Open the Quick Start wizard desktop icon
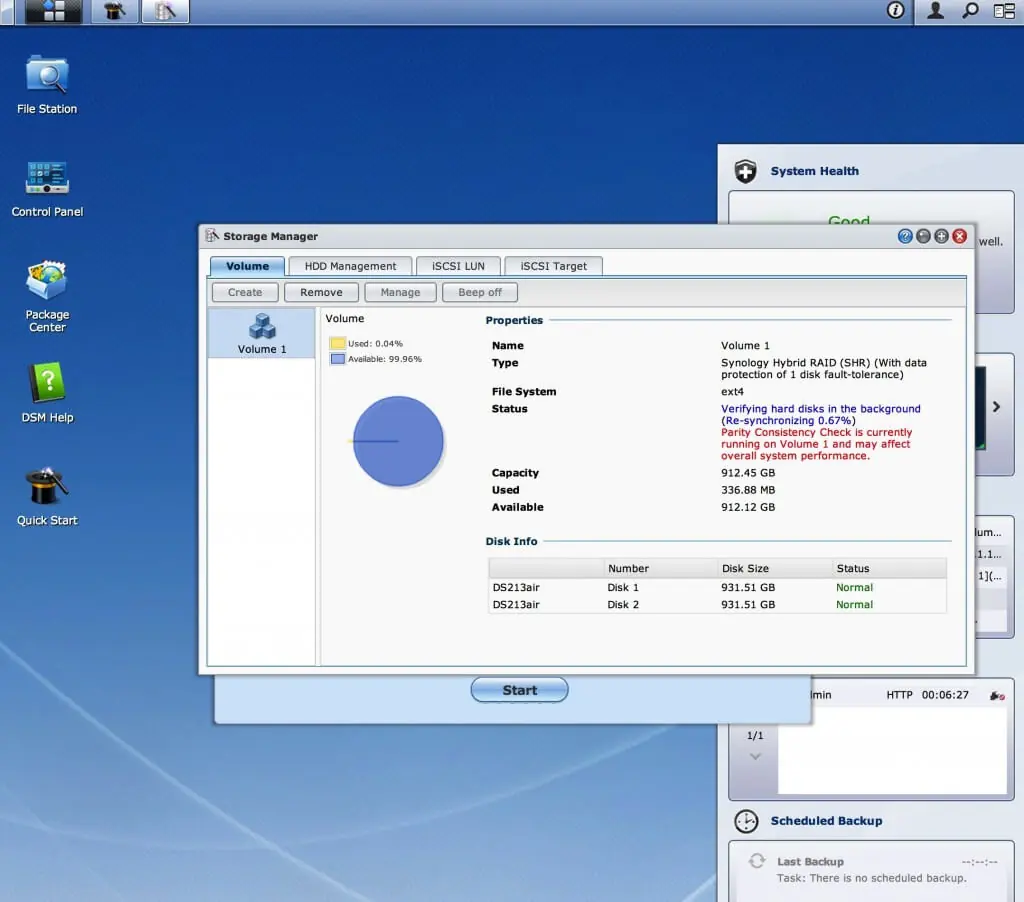This screenshot has width=1024, height=902. point(47,489)
